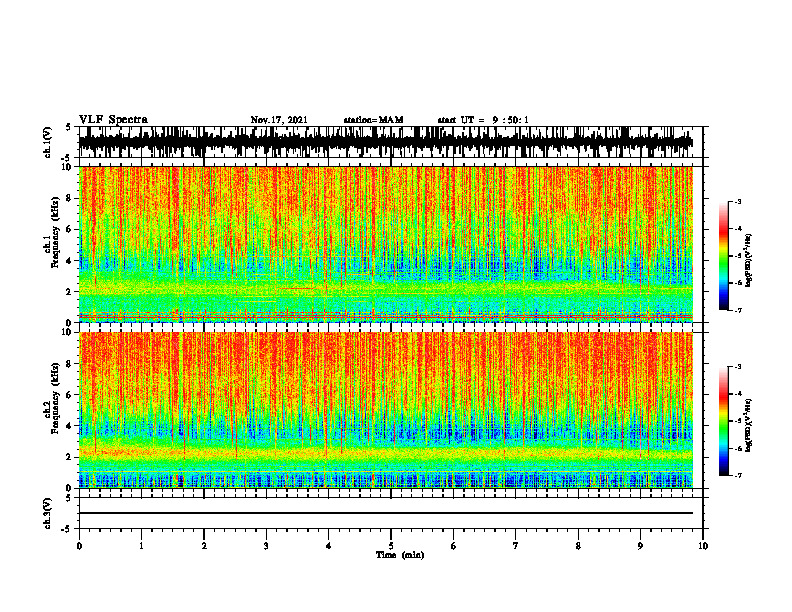Click time axis tick label "0"
The width and height of the screenshot is (792, 612).
click(79, 546)
